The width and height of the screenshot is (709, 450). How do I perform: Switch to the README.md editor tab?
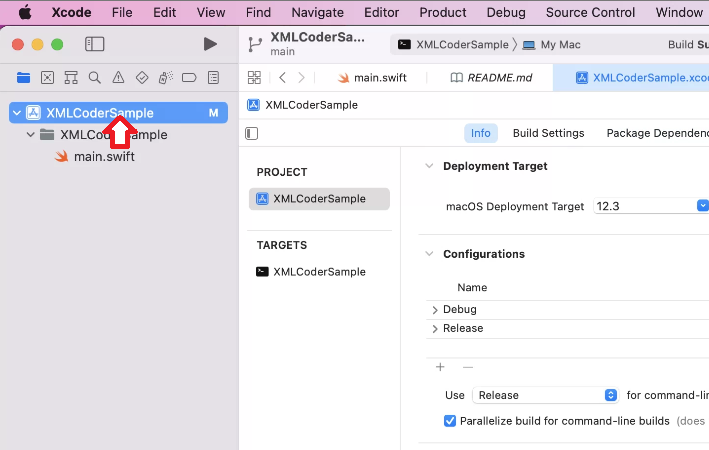click(x=491, y=77)
